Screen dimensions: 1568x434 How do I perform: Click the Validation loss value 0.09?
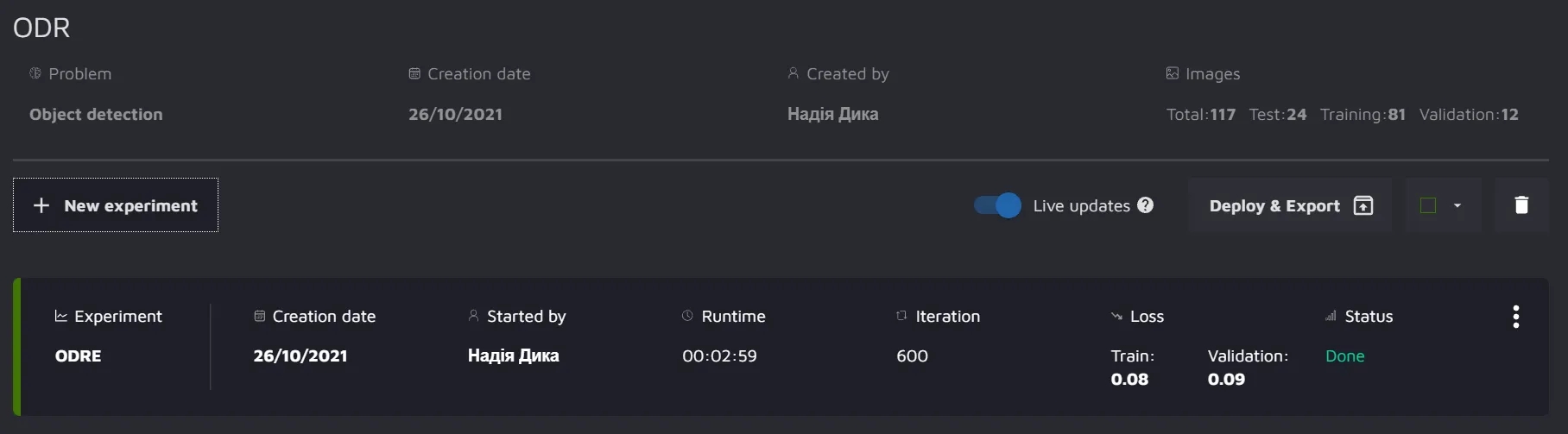click(1225, 379)
